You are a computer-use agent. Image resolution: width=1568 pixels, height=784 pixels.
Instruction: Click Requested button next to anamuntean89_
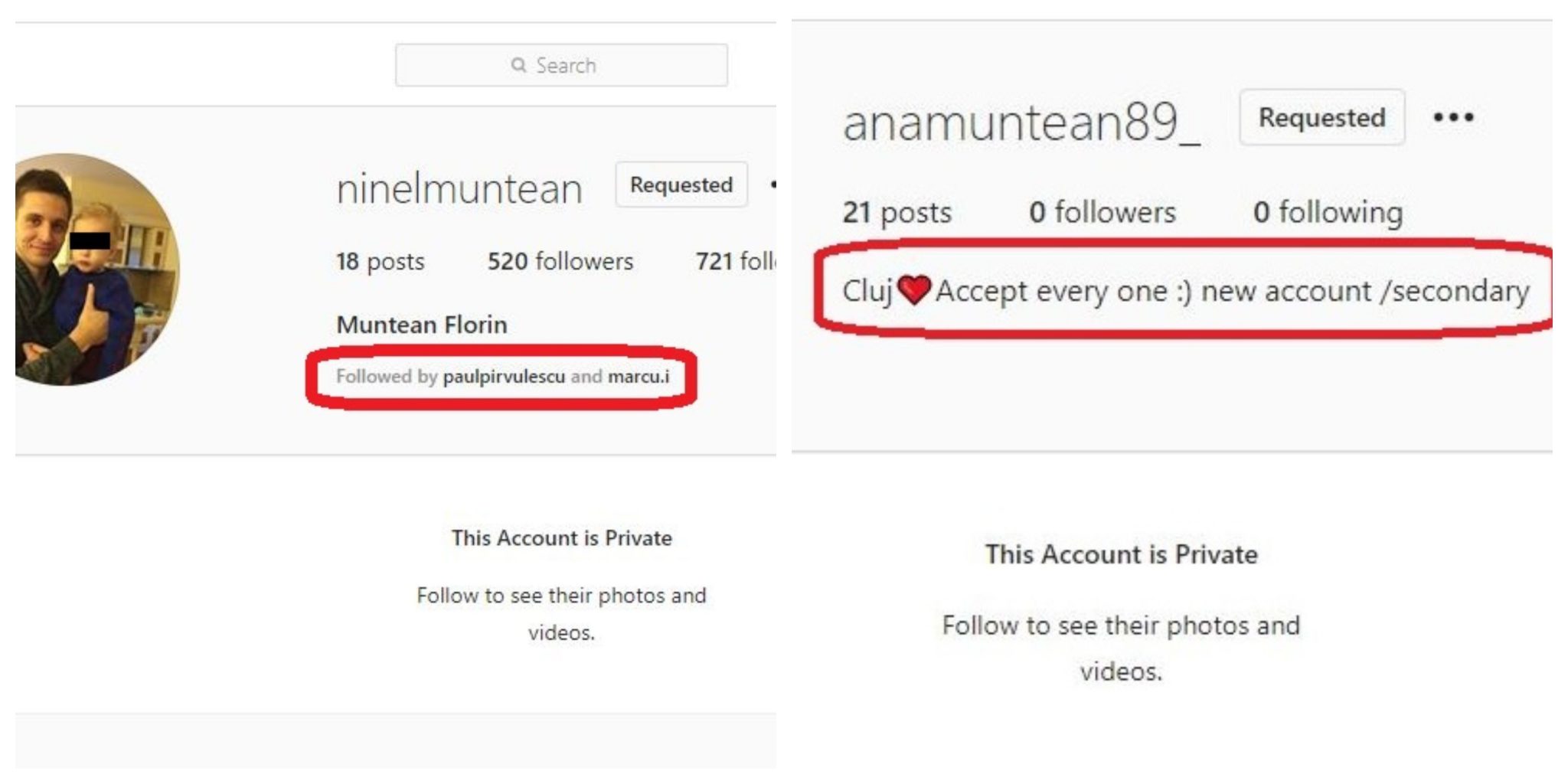(x=1321, y=117)
